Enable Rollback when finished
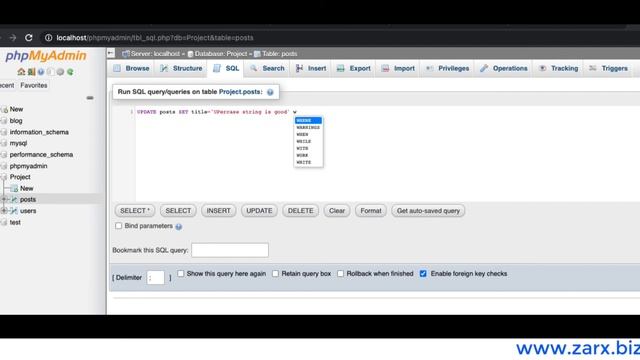The height and width of the screenshot is (360, 640). 340,273
